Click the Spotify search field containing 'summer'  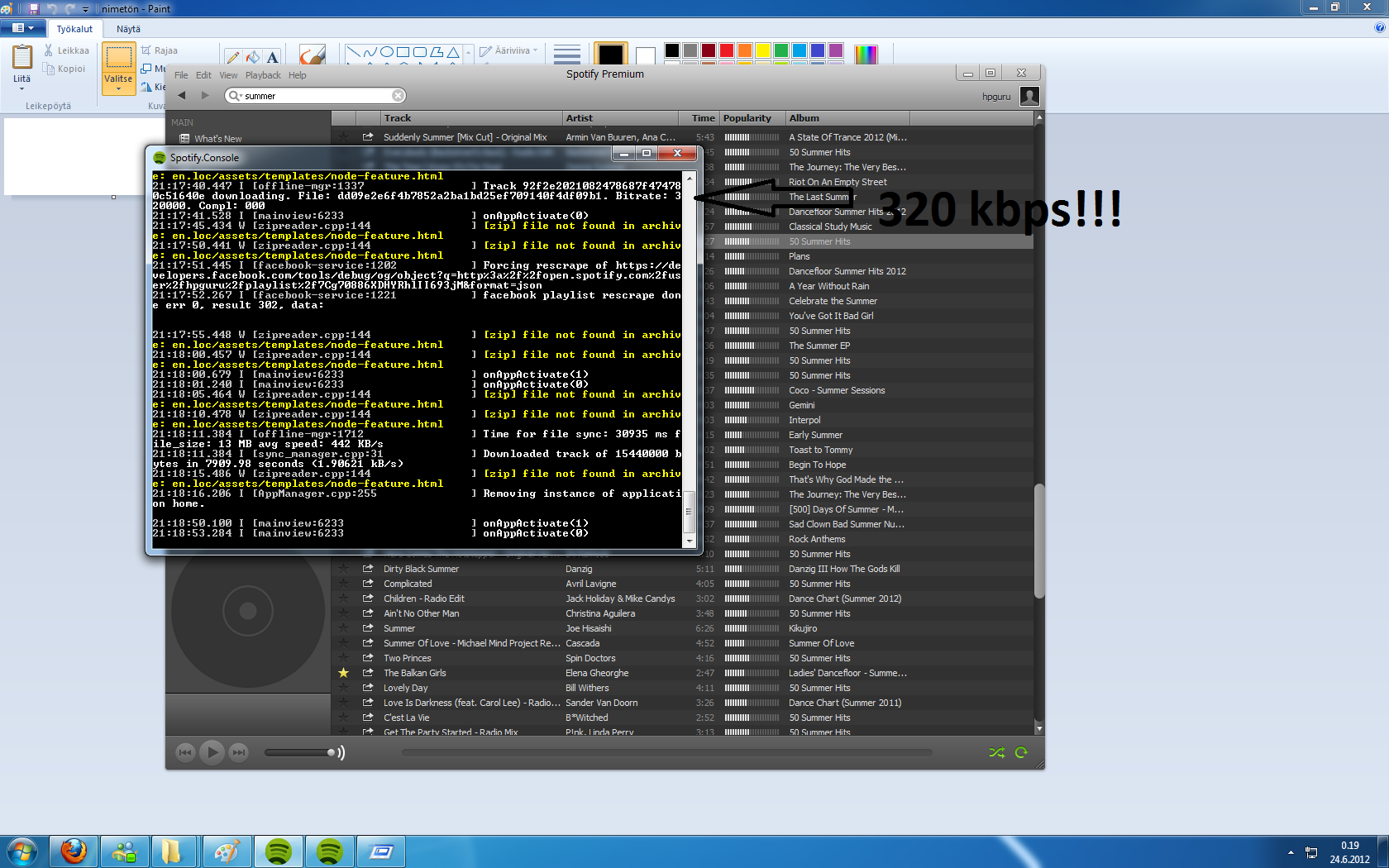pos(316,96)
